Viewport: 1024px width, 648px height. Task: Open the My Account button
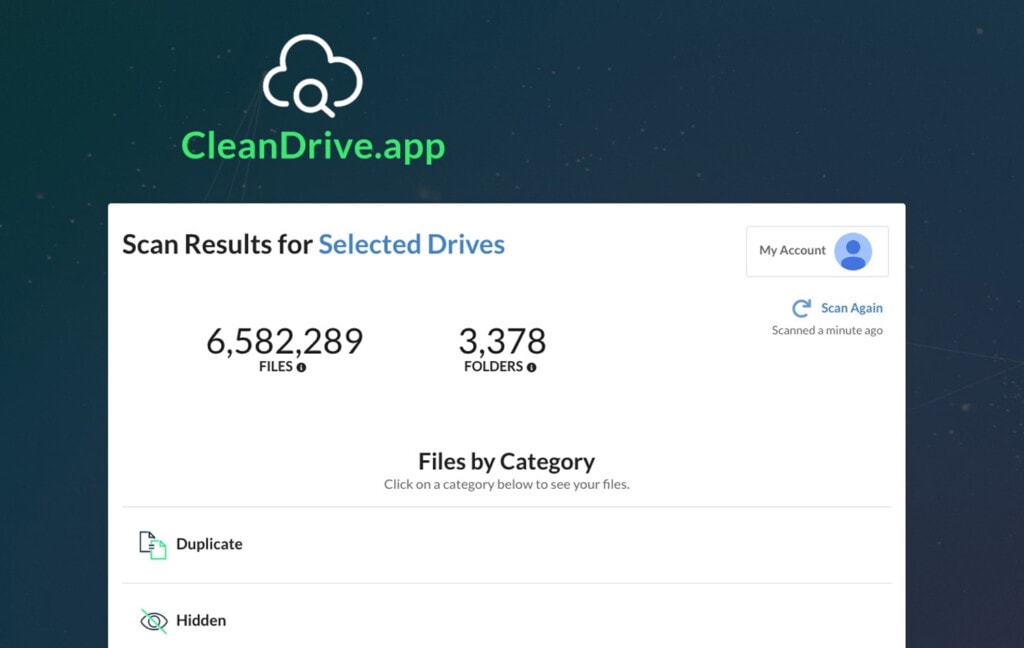tap(817, 251)
